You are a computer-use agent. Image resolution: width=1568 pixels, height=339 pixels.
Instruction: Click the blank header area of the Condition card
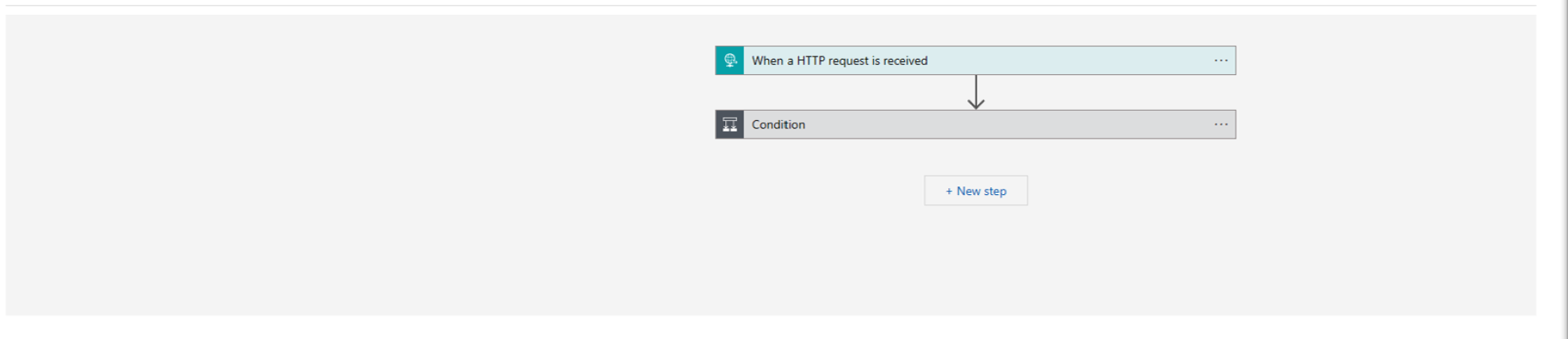point(1007,125)
